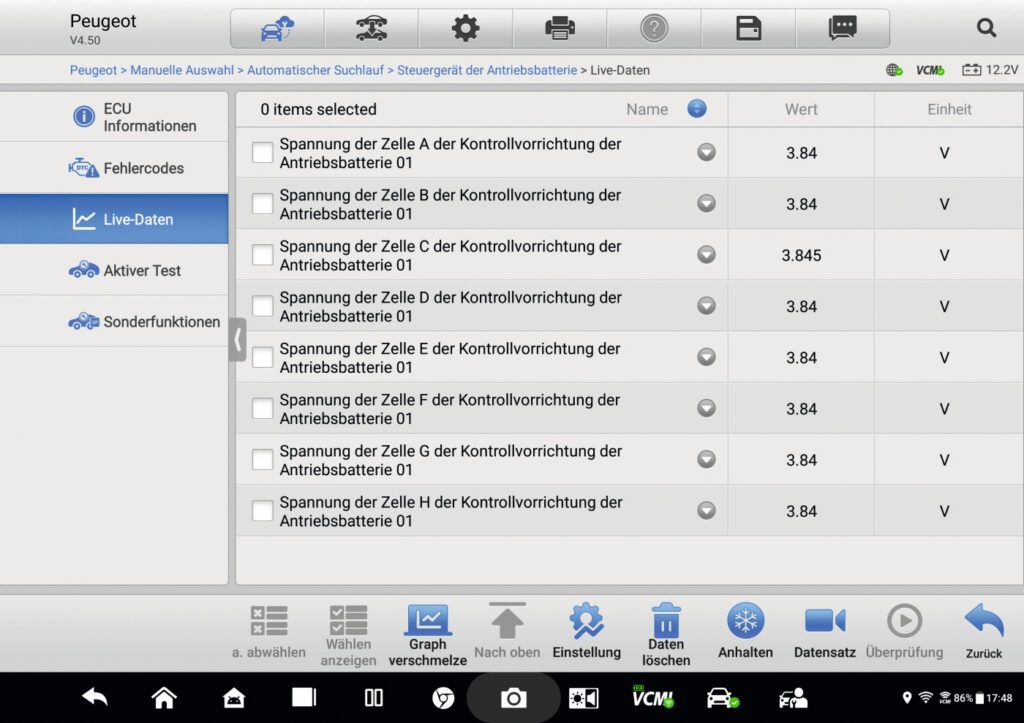Click the printer icon in top toolbar

point(559,28)
